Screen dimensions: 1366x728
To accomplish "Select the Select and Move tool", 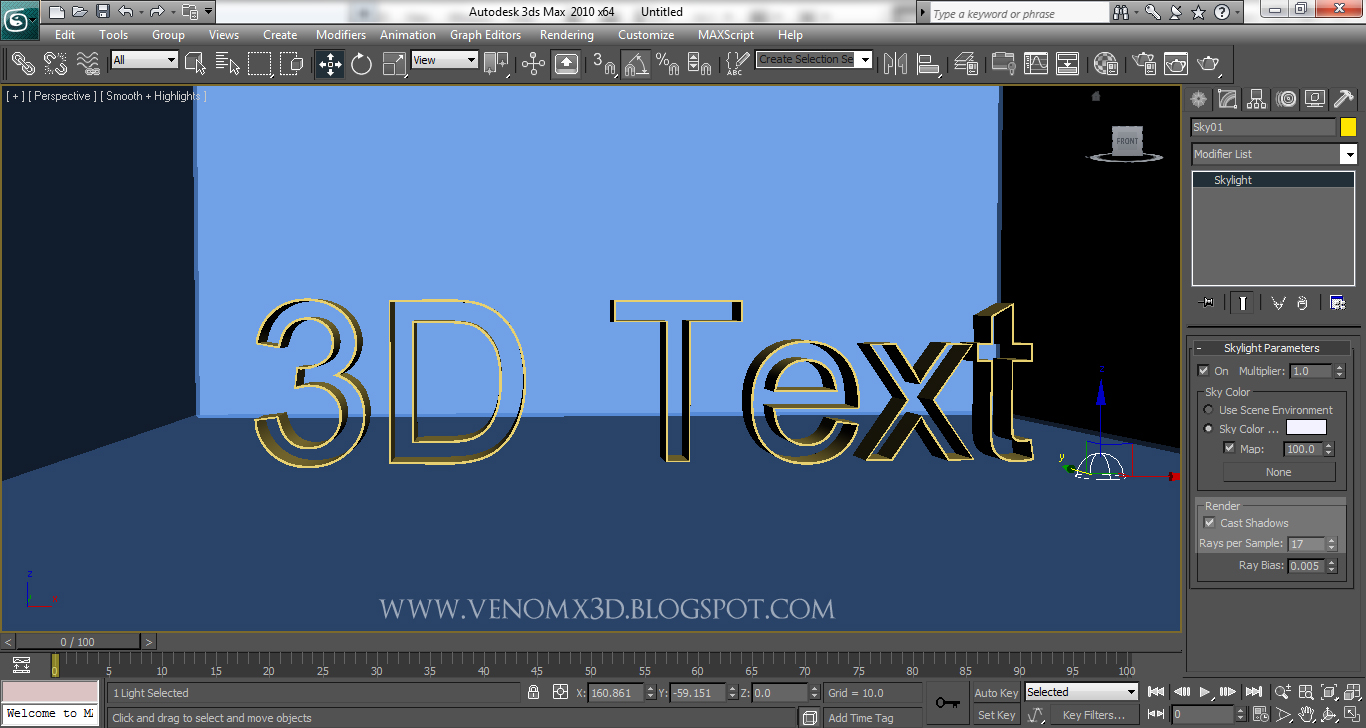I will (x=330, y=63).
